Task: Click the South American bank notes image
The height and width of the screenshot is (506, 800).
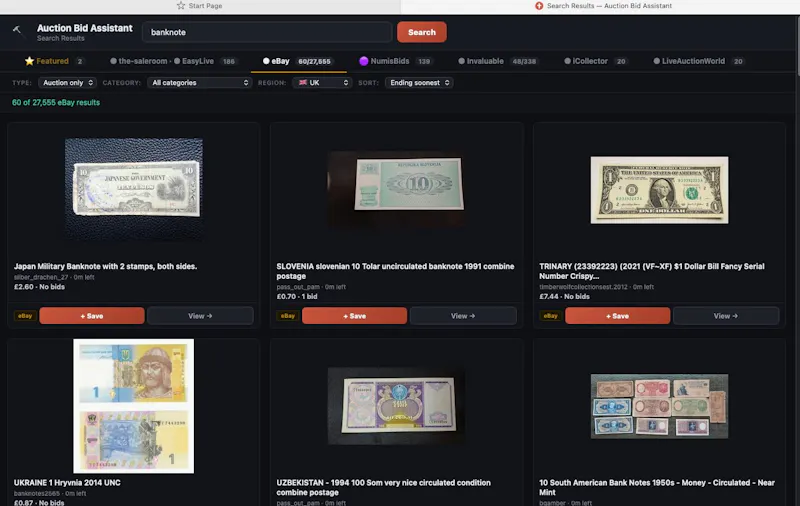Action: tap(659, 406)
